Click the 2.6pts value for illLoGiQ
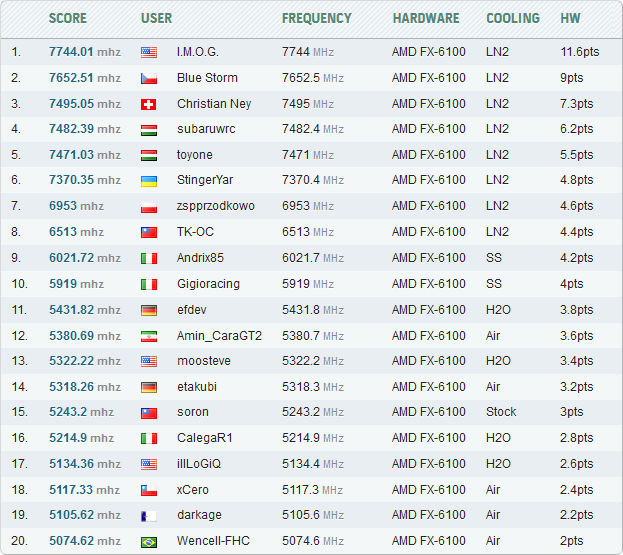Viewport: 623px width, 555px height. pyautogui.click(x=576, y=464)
